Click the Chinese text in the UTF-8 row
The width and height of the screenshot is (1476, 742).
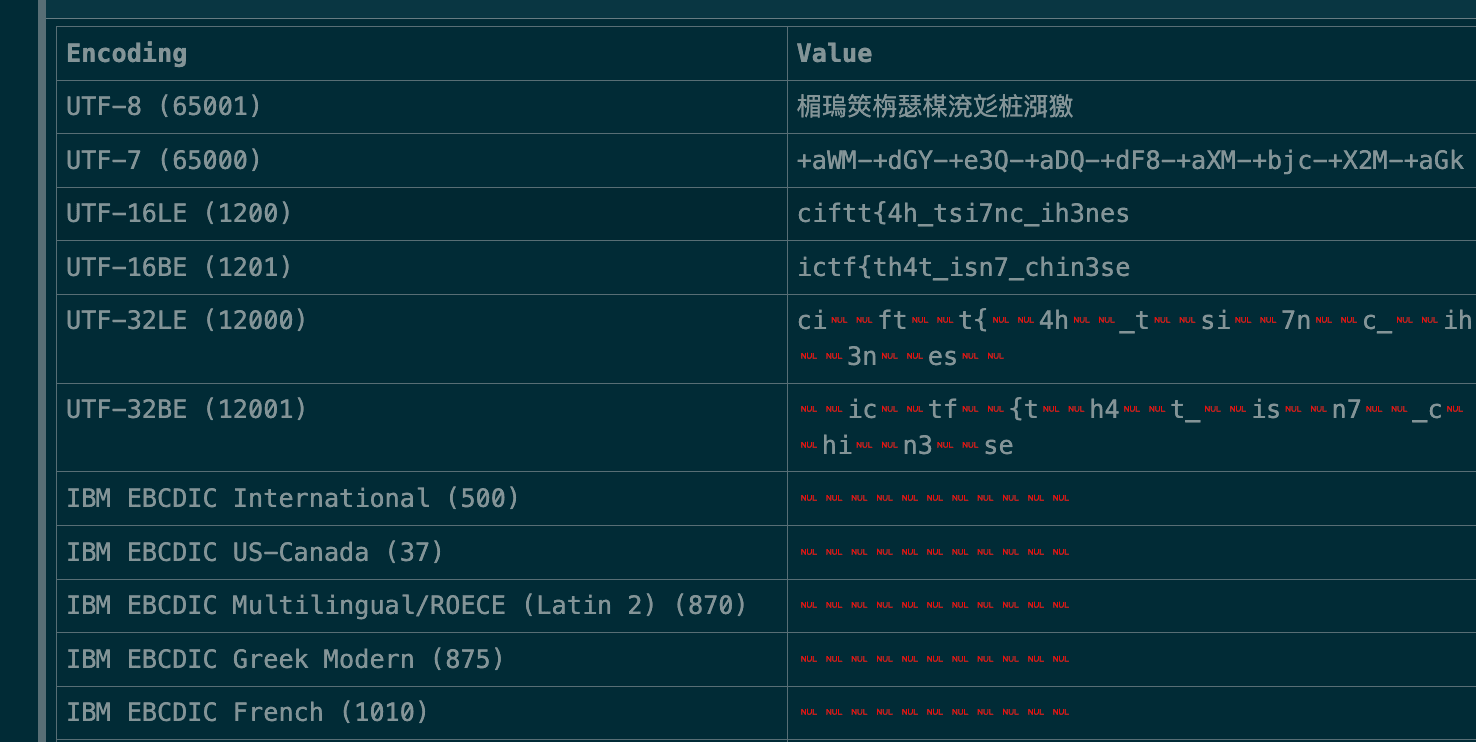pyautogui.click(x=935, y=107)
